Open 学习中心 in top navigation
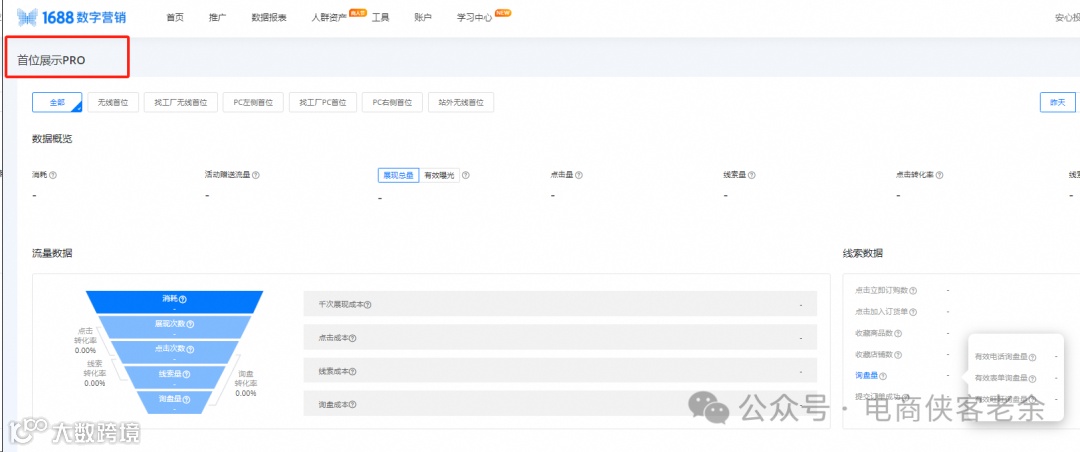 pyautogui.click(x=475, y=17)
